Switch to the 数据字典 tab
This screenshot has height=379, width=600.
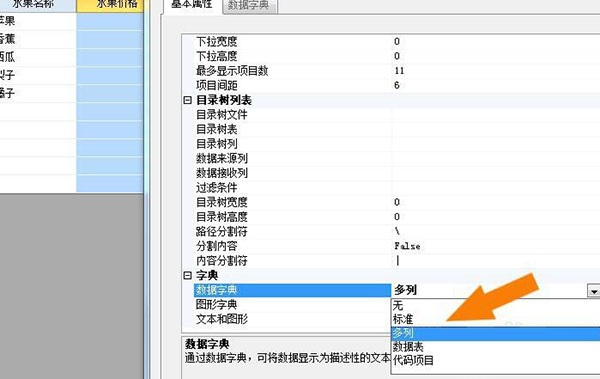coord(249,6)
